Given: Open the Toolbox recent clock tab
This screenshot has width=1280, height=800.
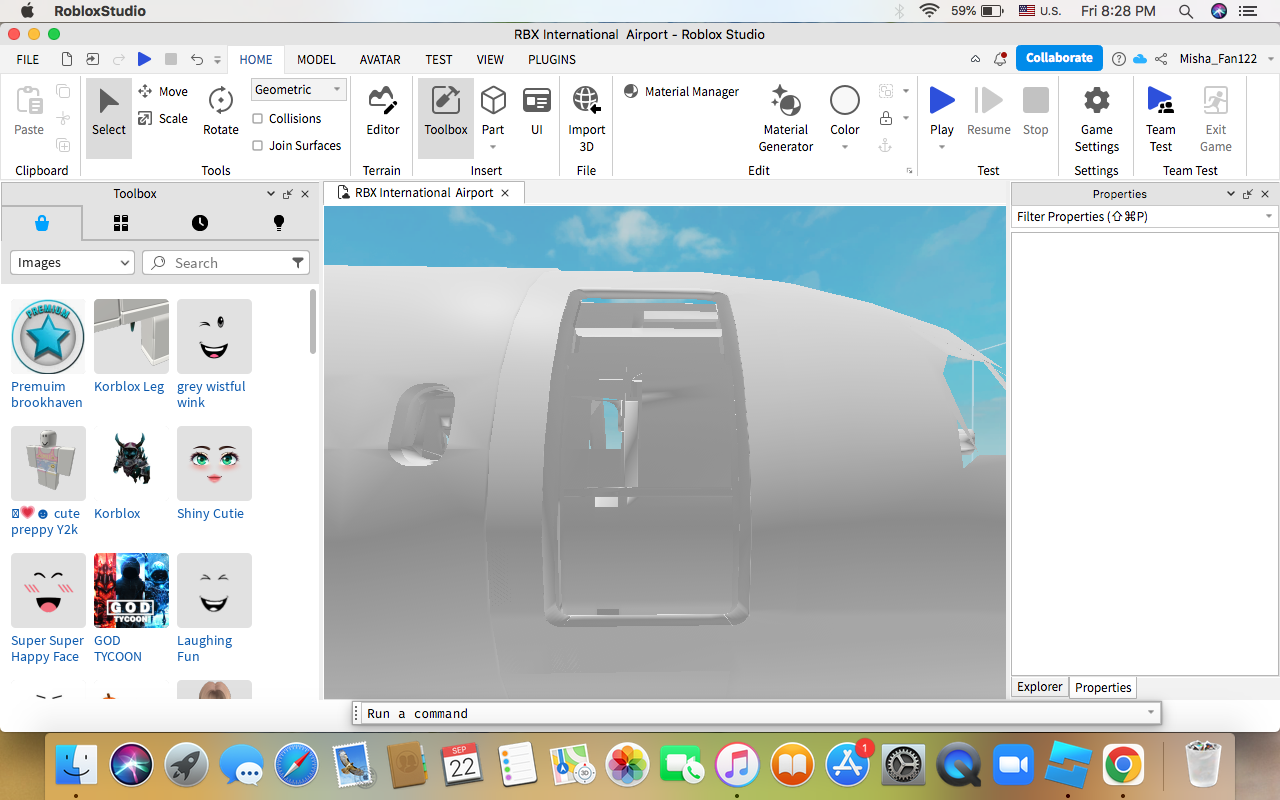Looking at the screenshot, I should point(200,223).
